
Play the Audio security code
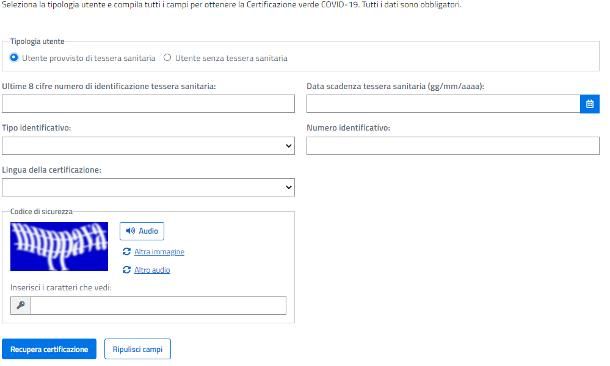(142, 231)
